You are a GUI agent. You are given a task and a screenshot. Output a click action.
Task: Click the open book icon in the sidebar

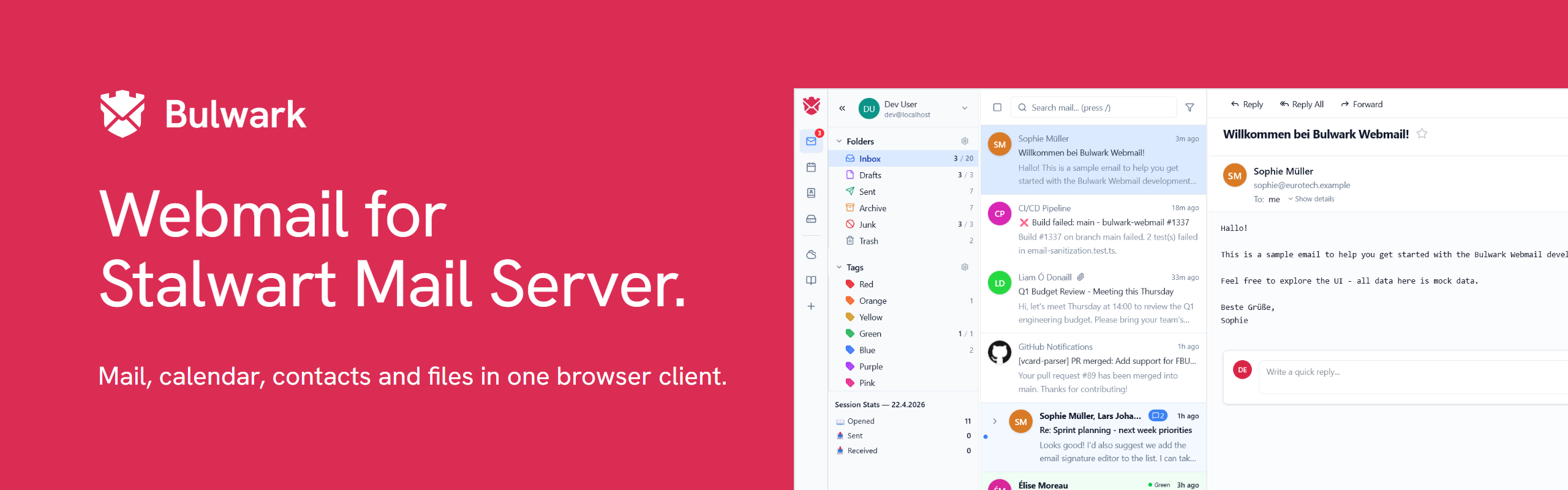[811, 281]
